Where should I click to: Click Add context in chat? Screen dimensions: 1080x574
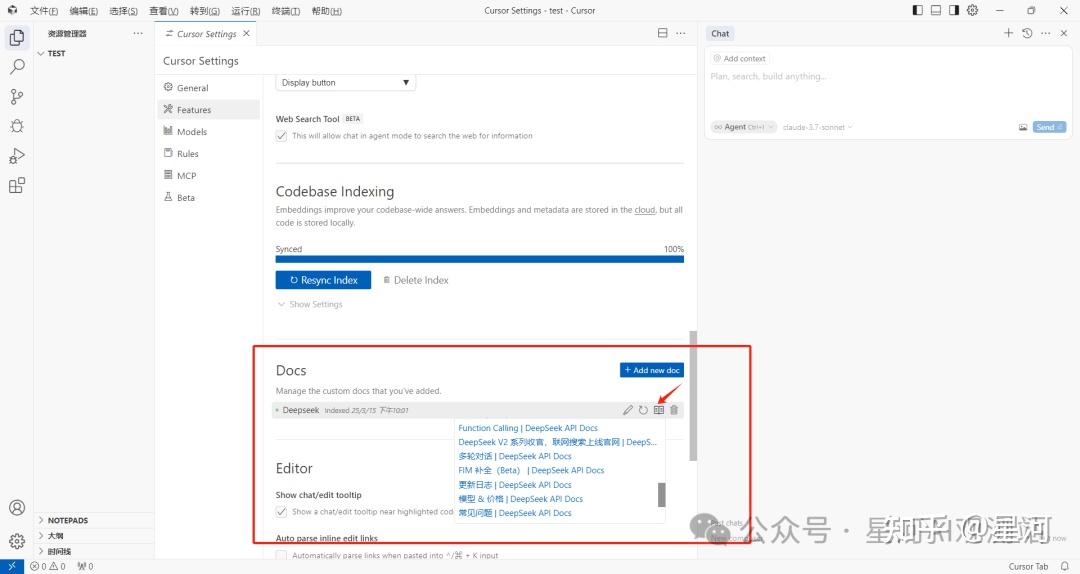740,59
